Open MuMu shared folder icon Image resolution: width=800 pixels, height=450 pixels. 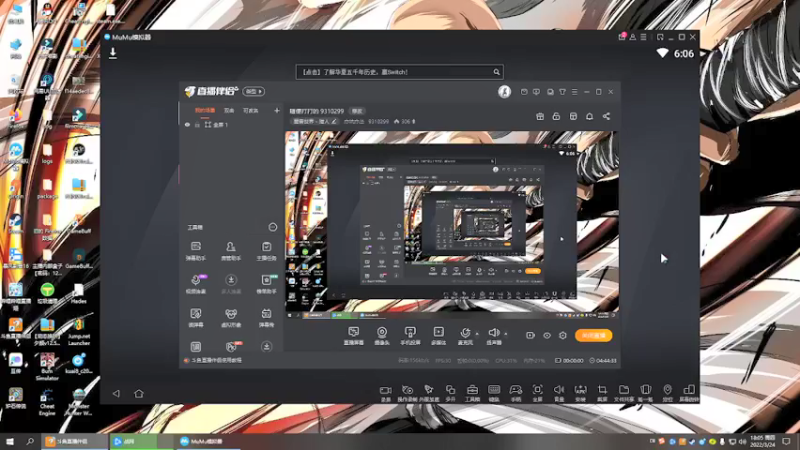point(623,393)
